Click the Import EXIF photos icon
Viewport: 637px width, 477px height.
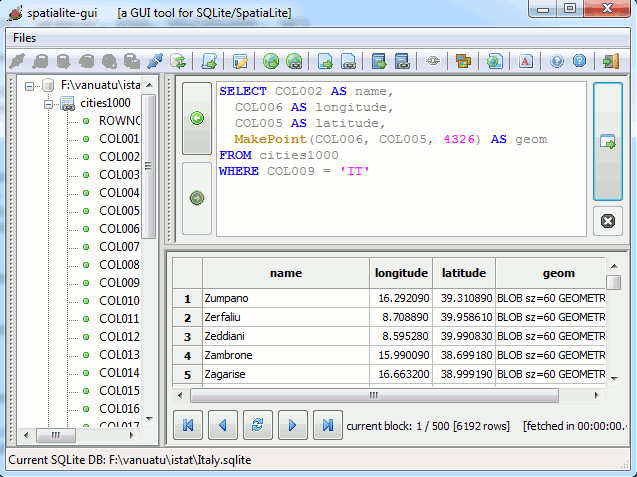click(464, 61)
